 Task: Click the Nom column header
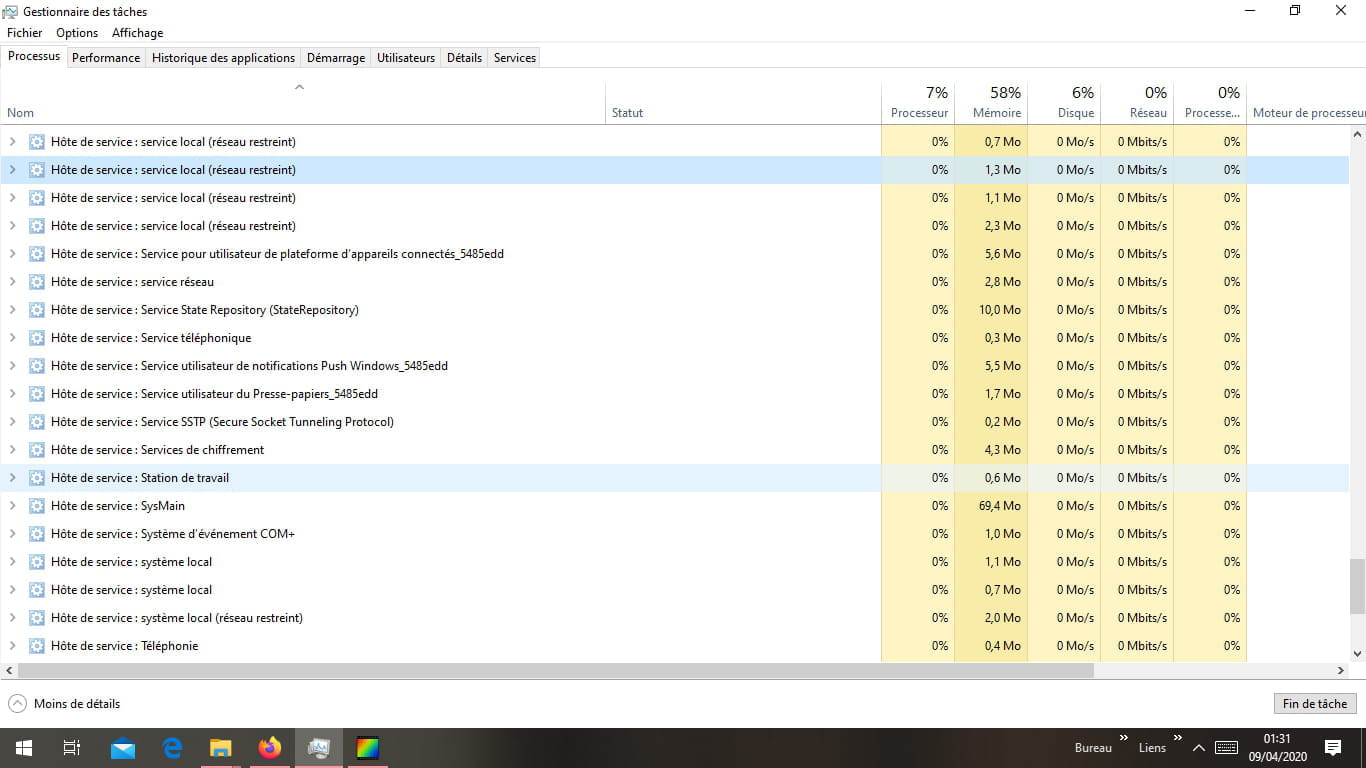tap(303, 102)
